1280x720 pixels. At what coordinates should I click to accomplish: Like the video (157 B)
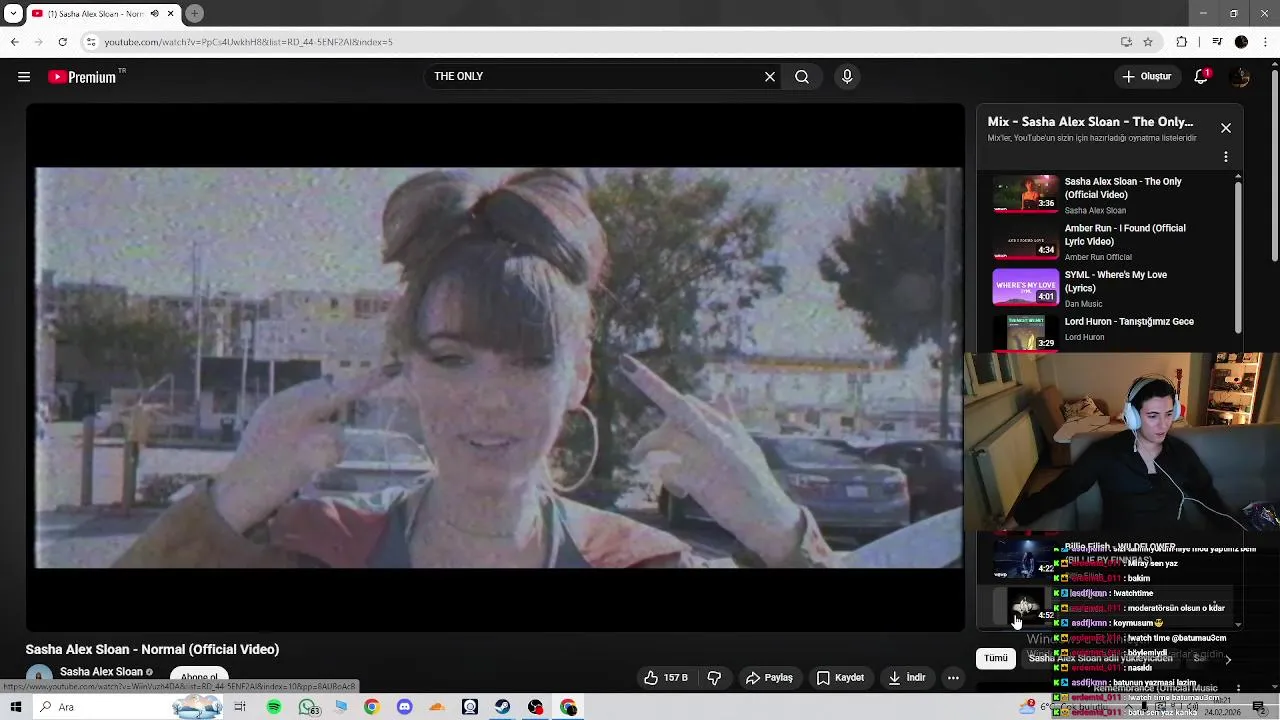pos(666,678)
